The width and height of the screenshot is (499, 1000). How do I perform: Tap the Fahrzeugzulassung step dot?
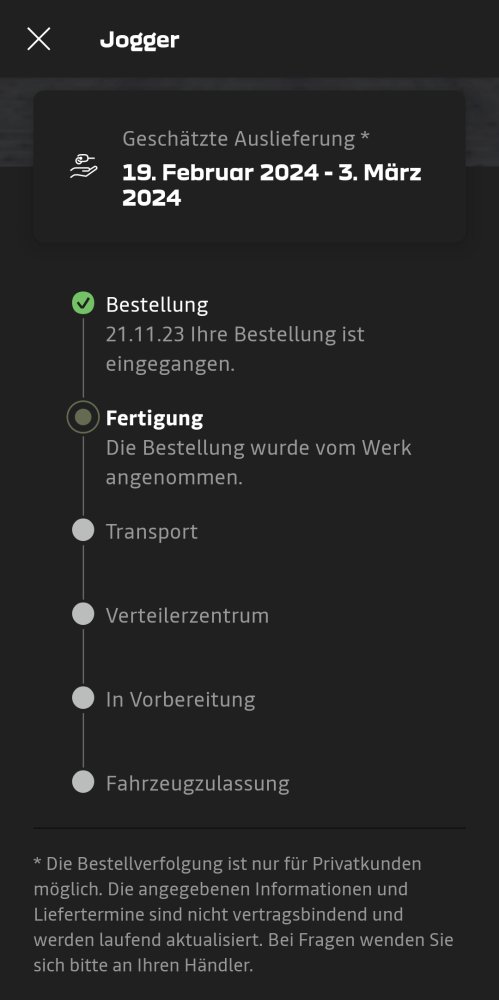pyautogui.click(x=83, y=782)
